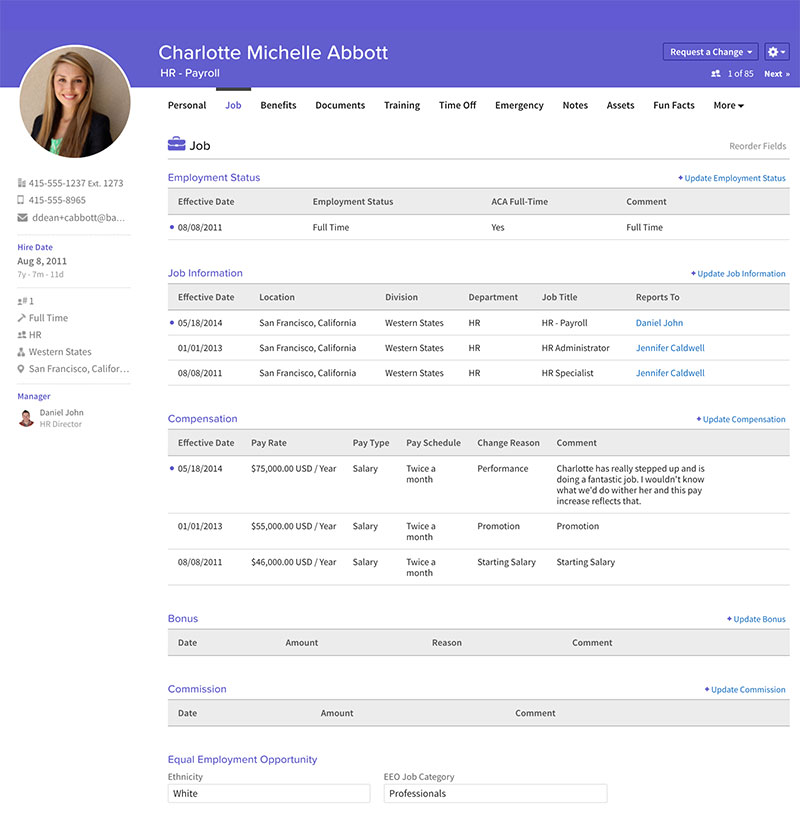Open Daniel John in Reports To column
This screenshot has height=820, width=800.
pyautogui.click(x=659, y=323)
